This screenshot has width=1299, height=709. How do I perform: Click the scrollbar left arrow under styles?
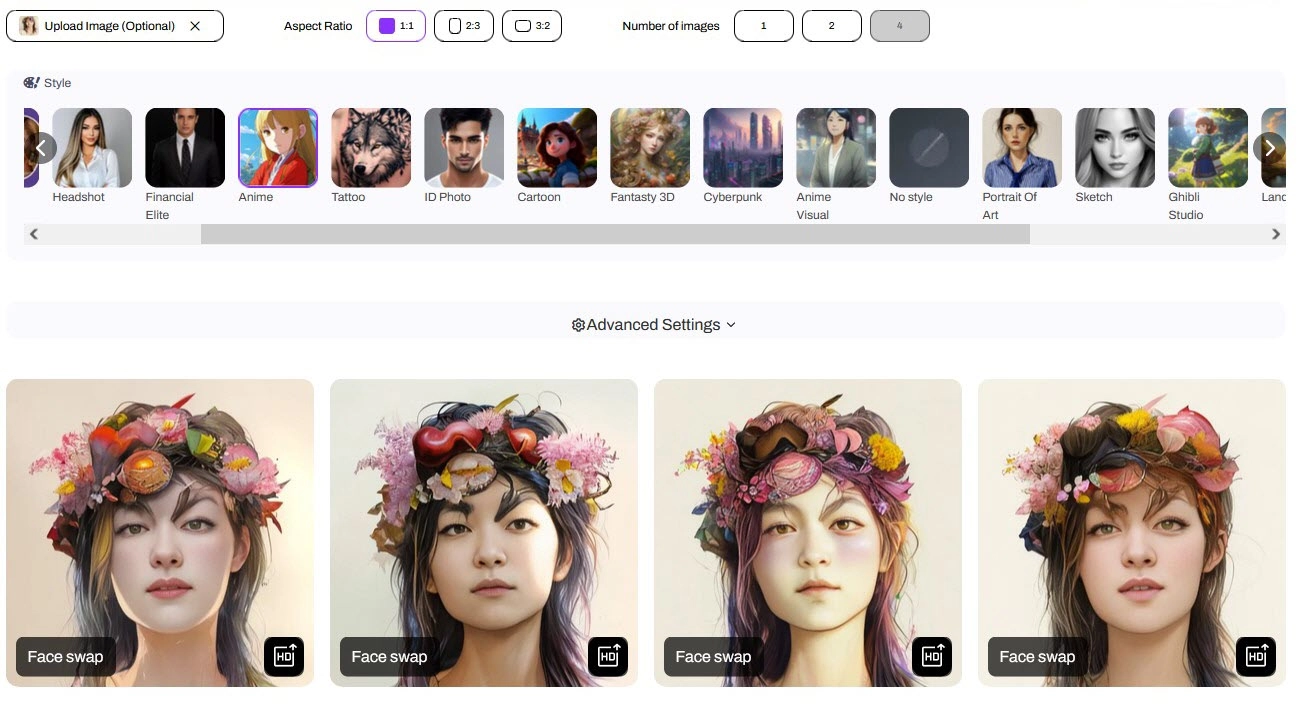point(34,234)
